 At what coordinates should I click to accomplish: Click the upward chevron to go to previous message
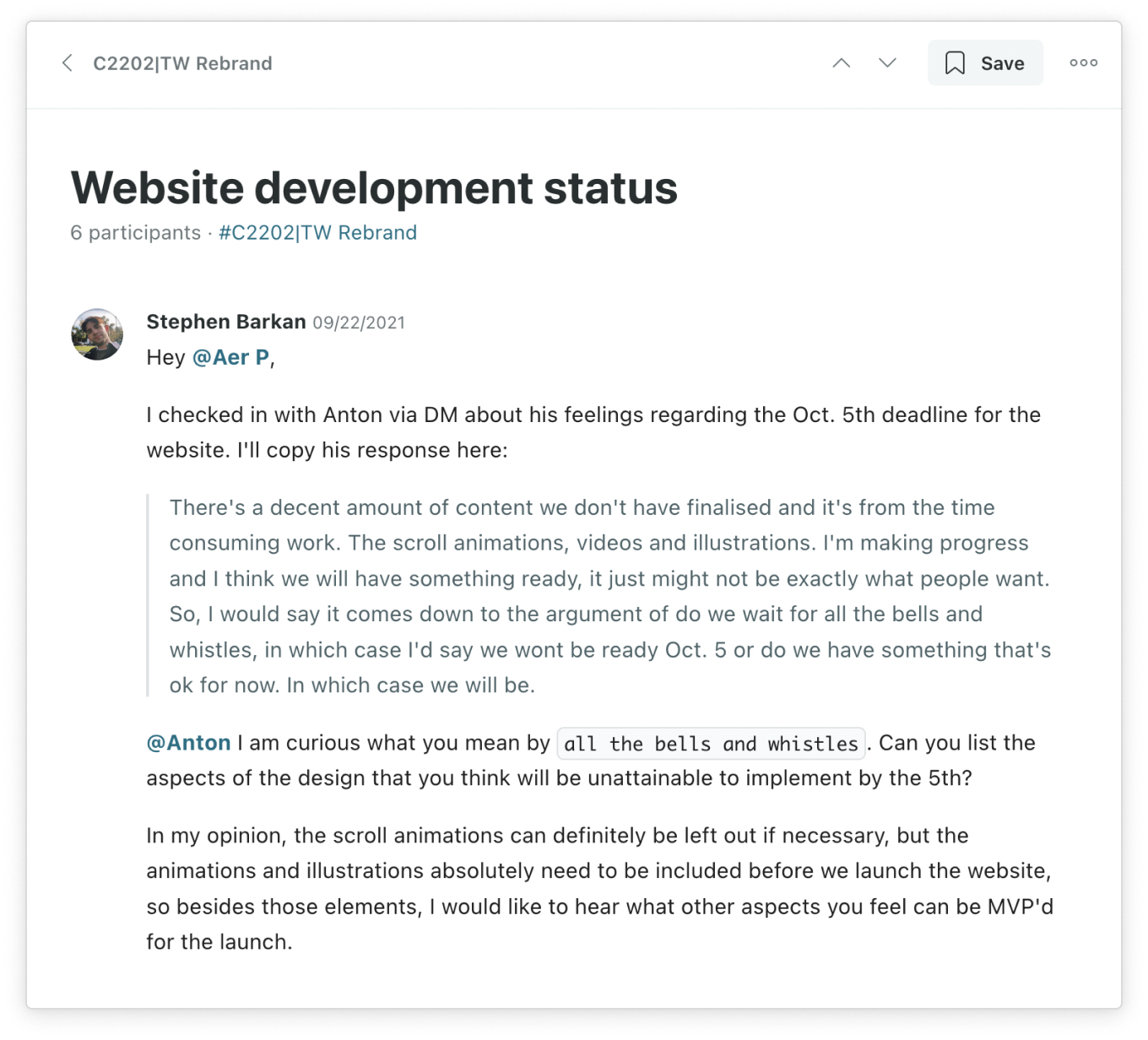click(841, 62)
